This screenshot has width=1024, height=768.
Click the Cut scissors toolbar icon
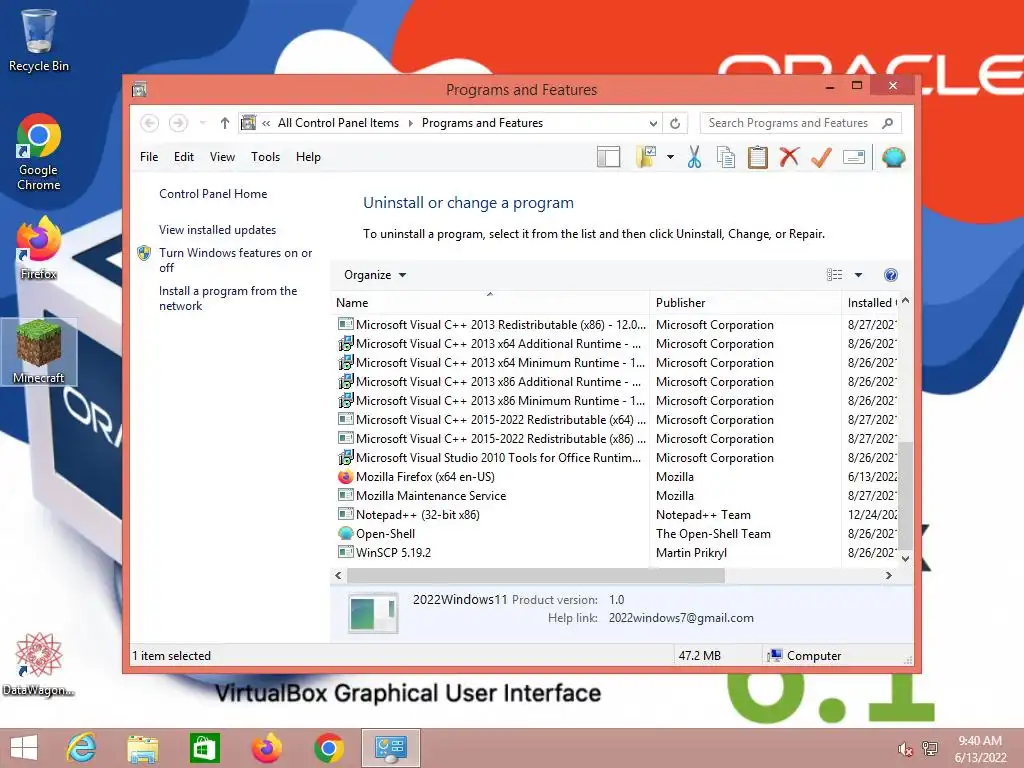(694, 157)
